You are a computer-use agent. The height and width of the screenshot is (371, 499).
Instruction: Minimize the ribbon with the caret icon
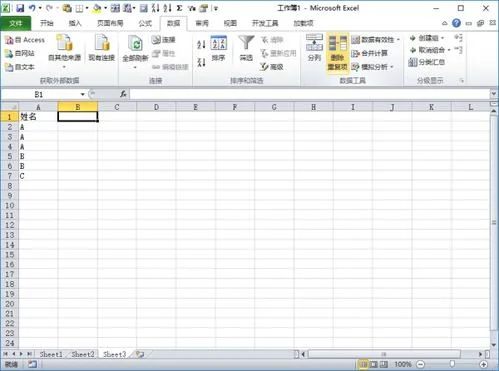tap(445, 23)
